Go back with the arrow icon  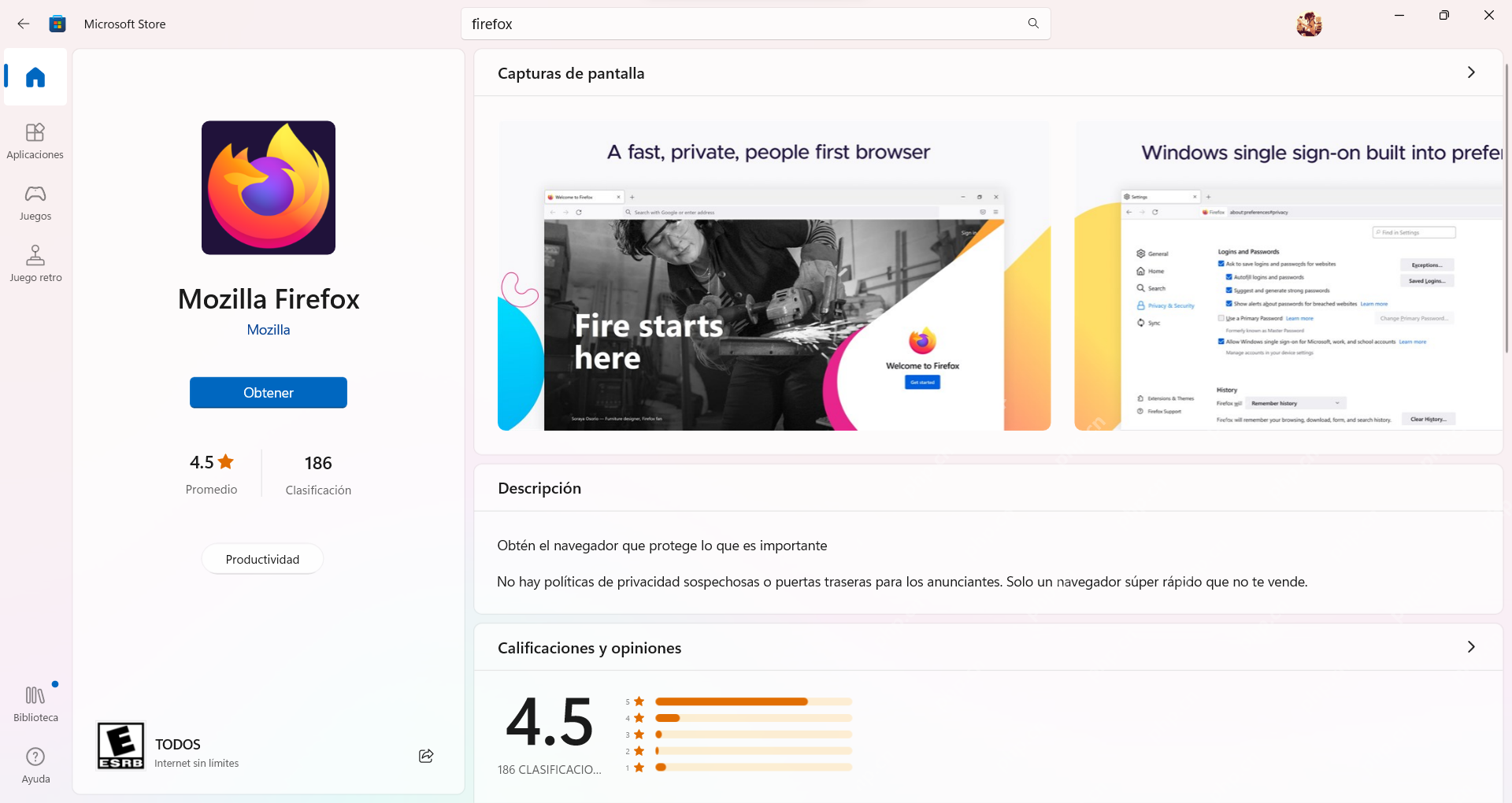pos(24,24)
